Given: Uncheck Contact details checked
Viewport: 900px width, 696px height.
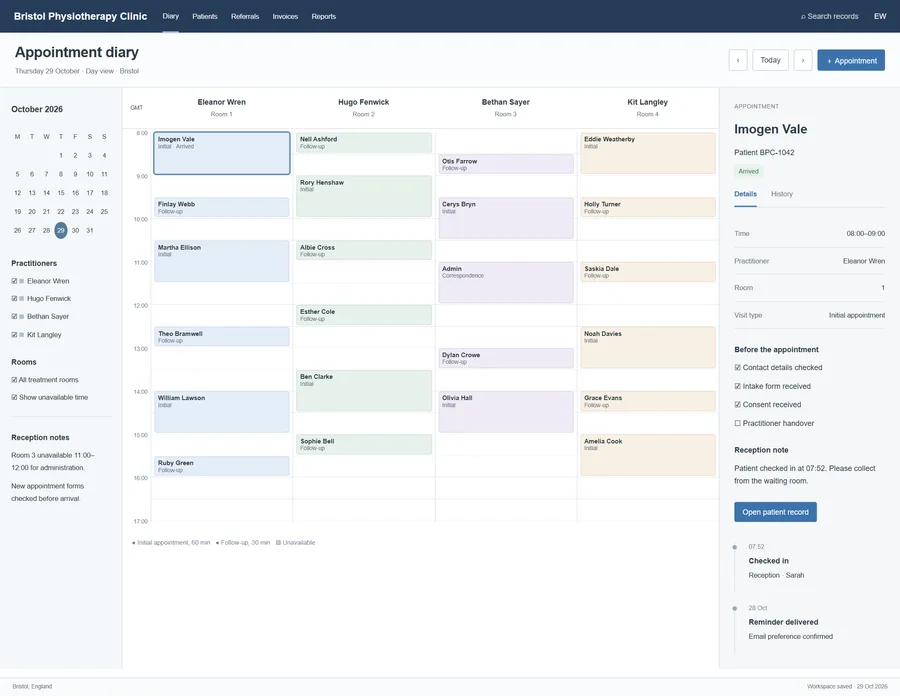Looking at the screenshot, I should click(738, 367).
